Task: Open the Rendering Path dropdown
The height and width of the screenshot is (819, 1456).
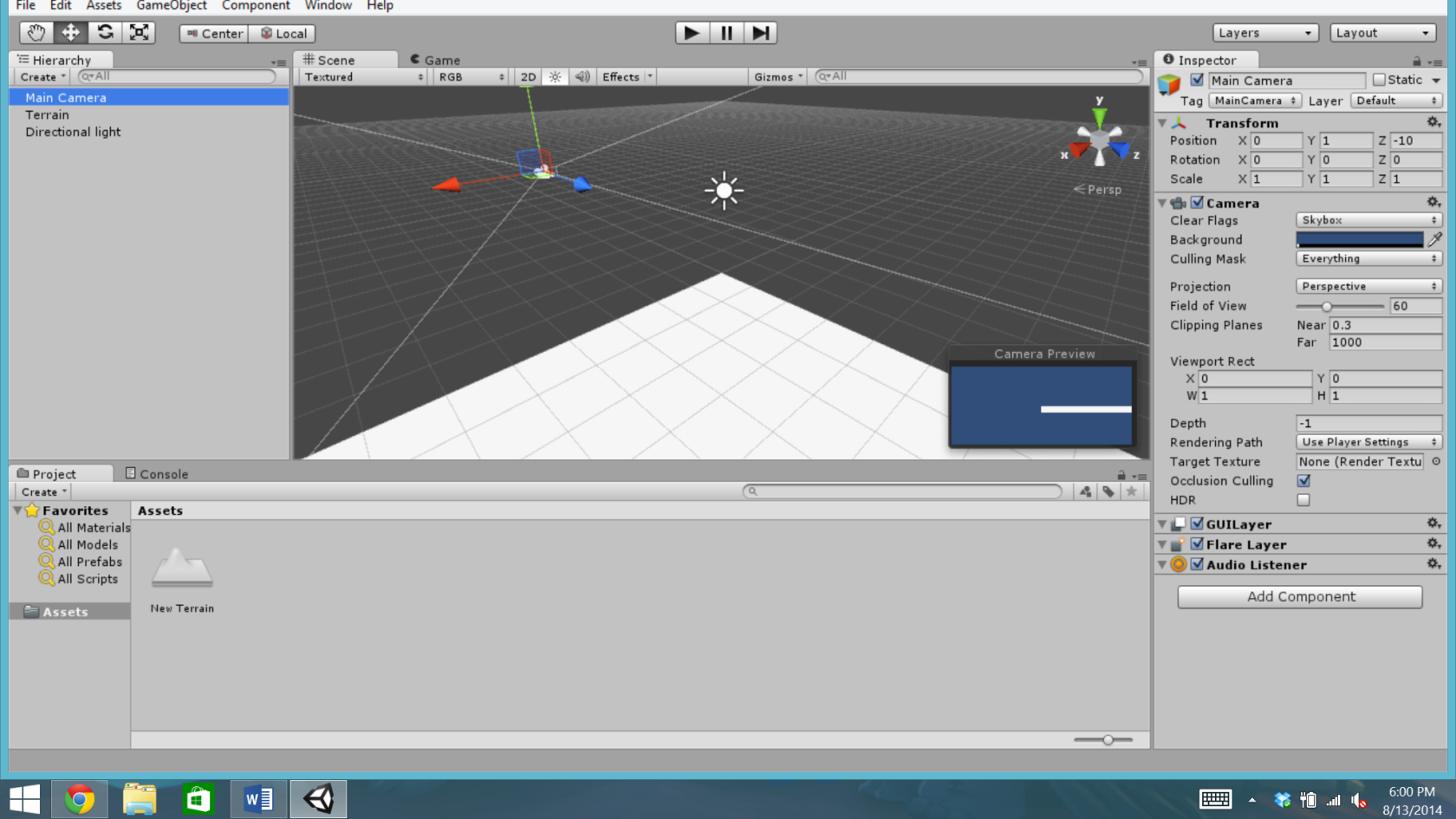Action: coord(1368,442)
